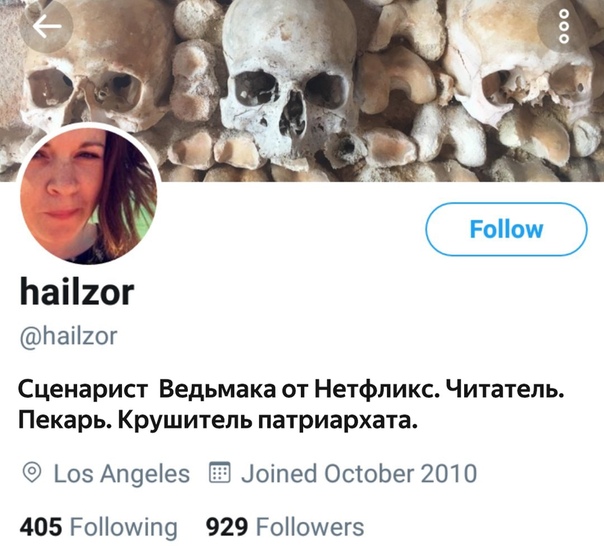View the skulls header banner image
This screenshot has height=560, width=604.
tap(302, 91)
